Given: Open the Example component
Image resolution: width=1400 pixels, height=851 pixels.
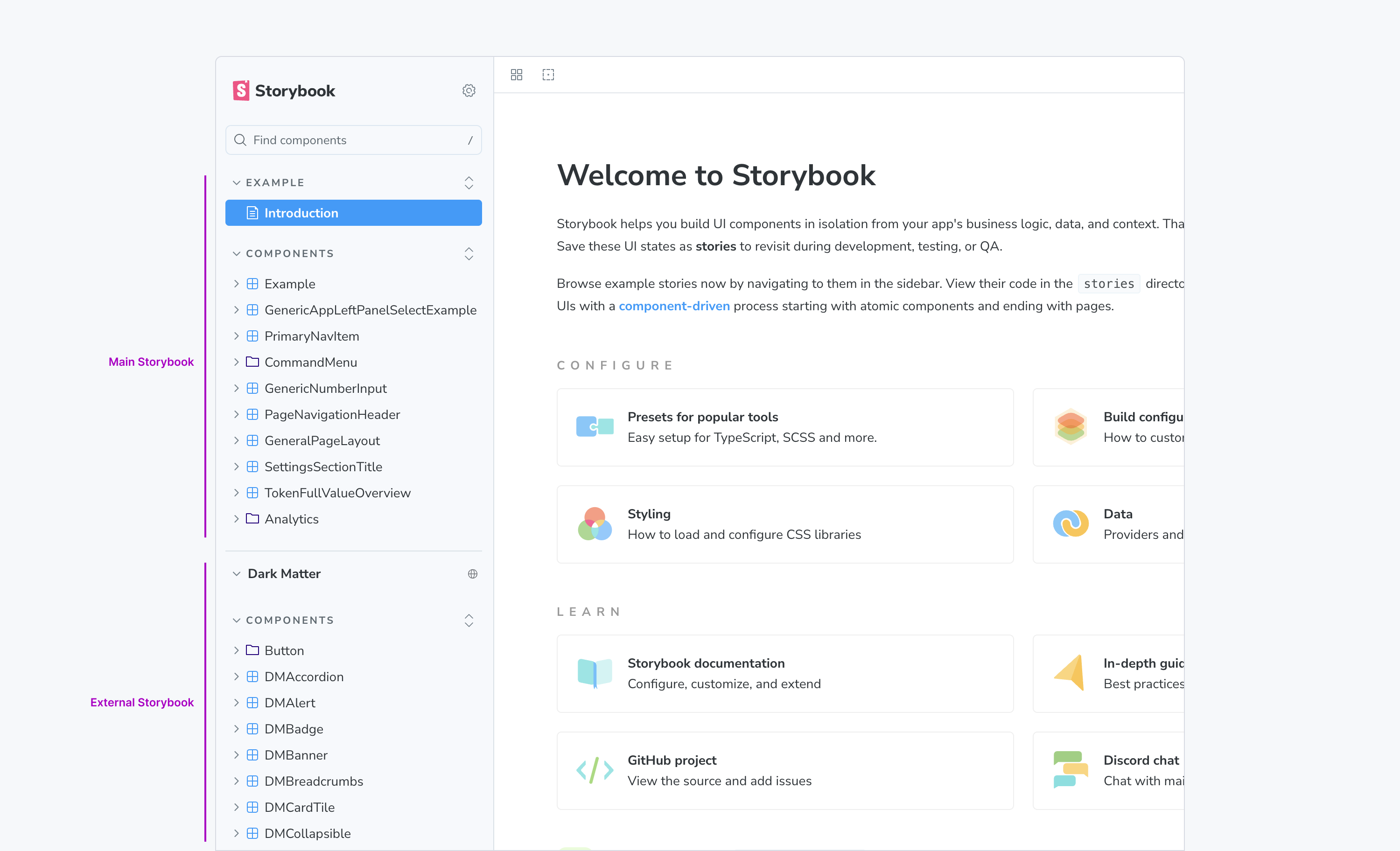Looking at the screenshot, I should [353, 284].
